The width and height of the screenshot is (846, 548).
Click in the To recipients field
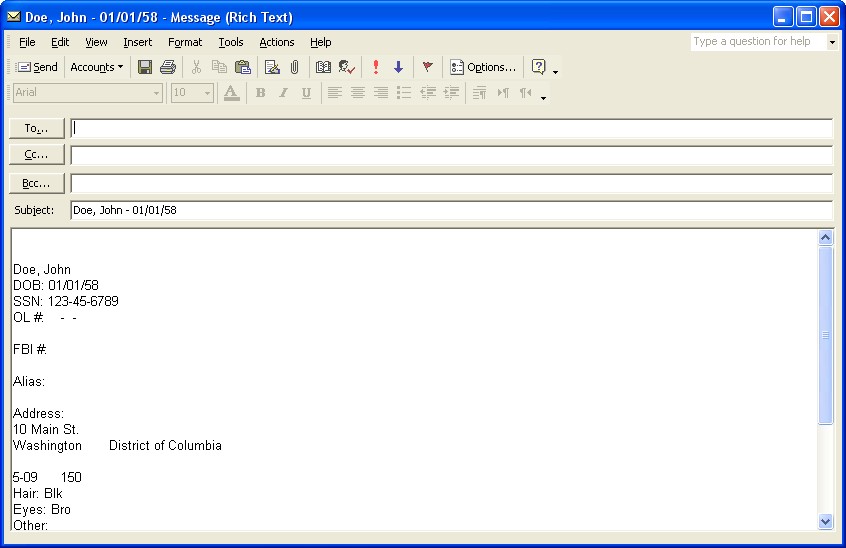(452, 128)
